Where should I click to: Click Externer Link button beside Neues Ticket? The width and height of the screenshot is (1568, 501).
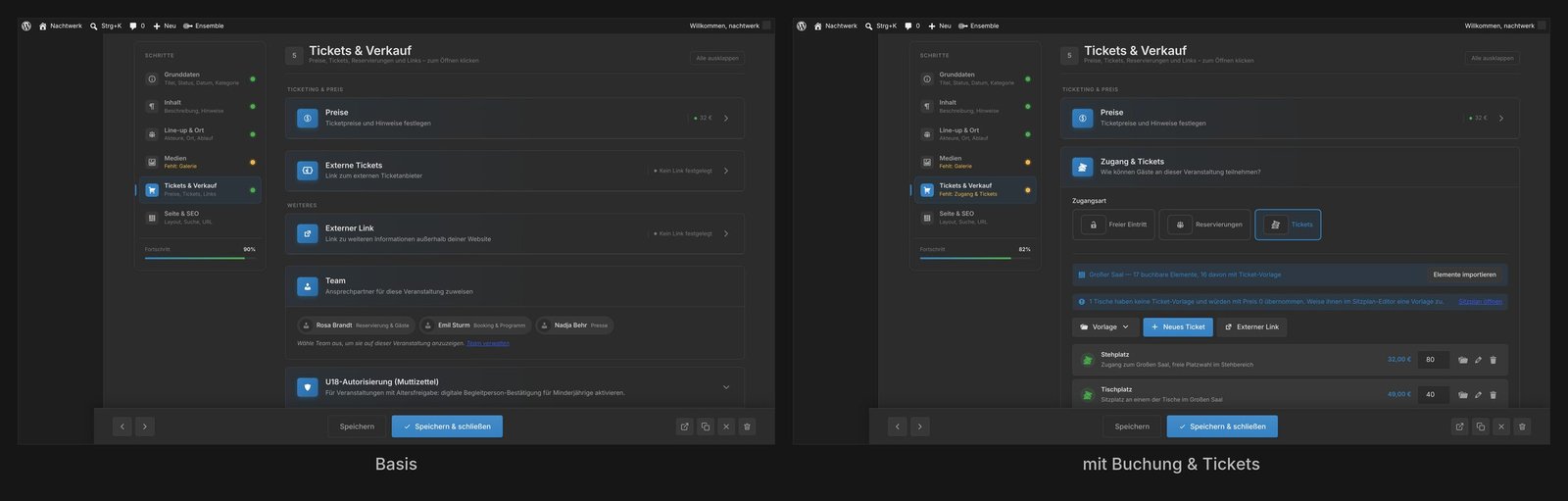point(1251,327)
